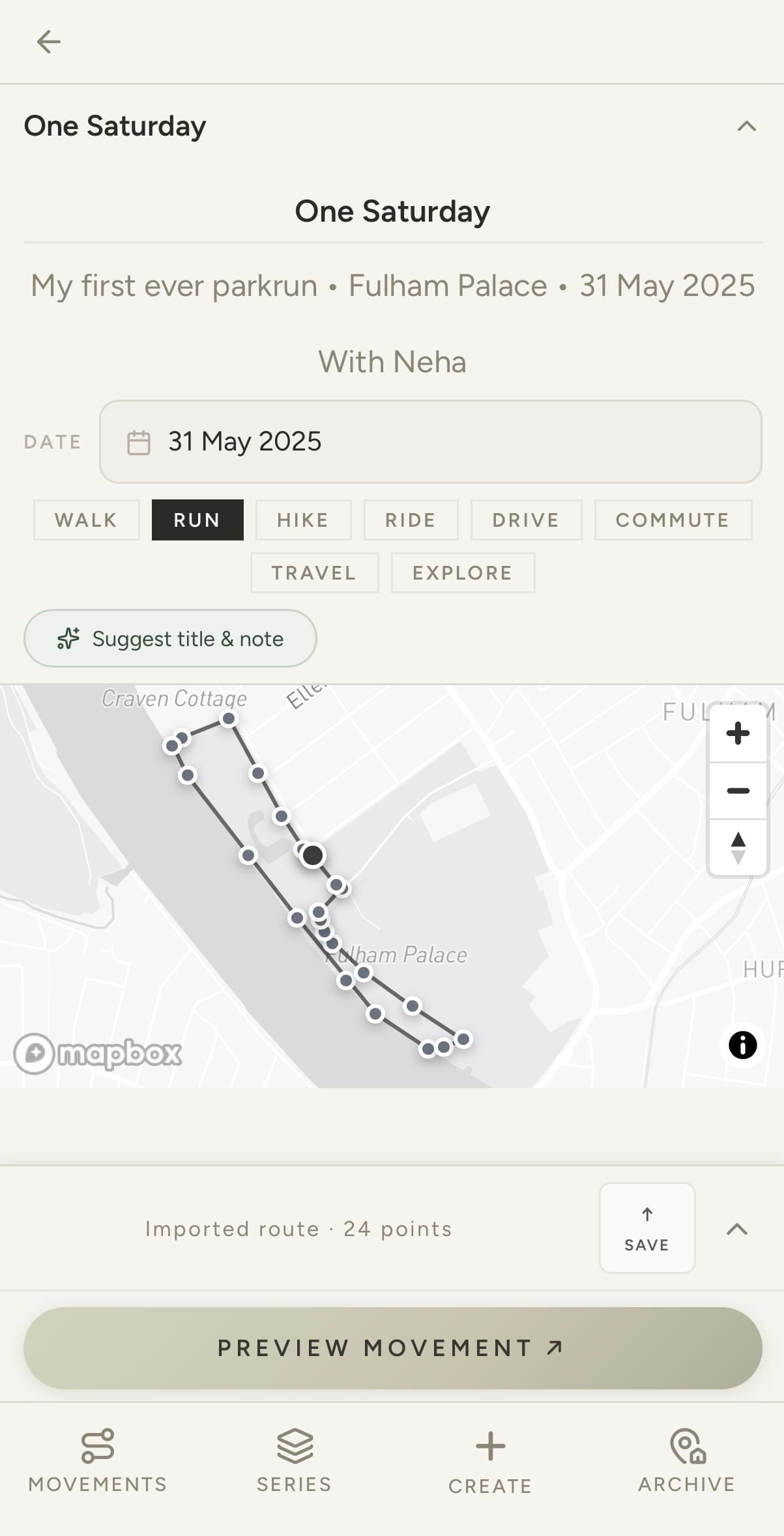This screenshot has width=784, height=1536.
Task: Toggle the HIKE activity chip
Action: coord(303,520)
